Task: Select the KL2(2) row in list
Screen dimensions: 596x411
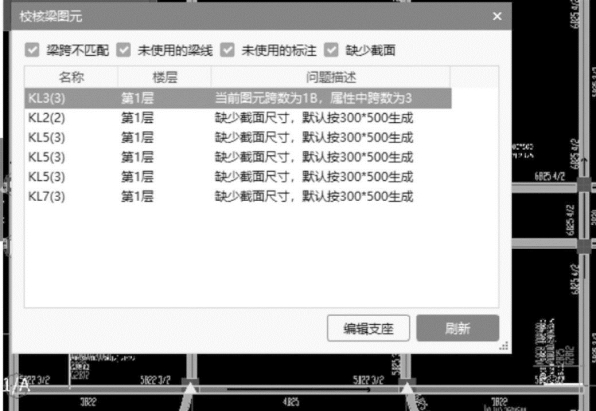Action: click(x=238, y=118)
